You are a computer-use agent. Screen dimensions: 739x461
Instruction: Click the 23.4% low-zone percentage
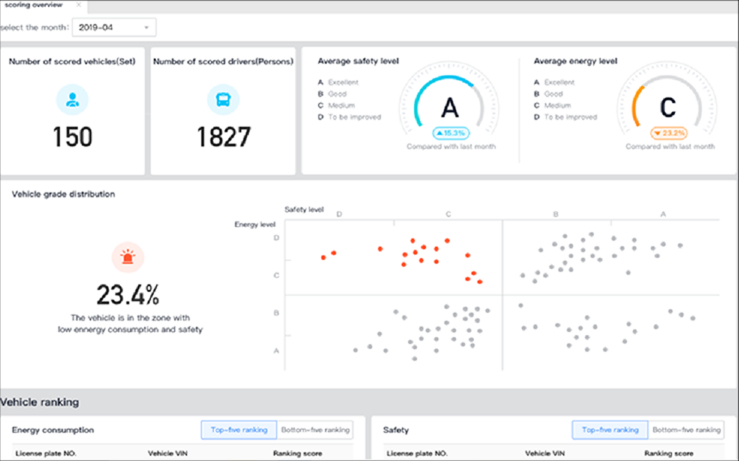point(128,295)
